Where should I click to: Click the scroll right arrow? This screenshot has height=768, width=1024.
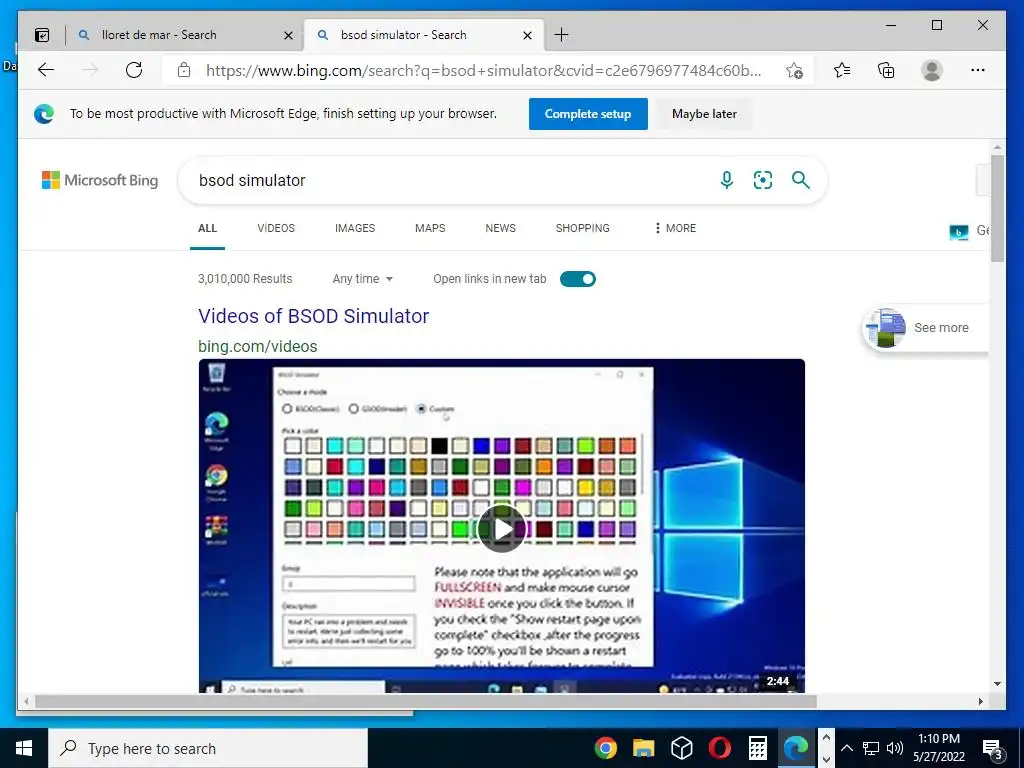(x=981, y=701)
